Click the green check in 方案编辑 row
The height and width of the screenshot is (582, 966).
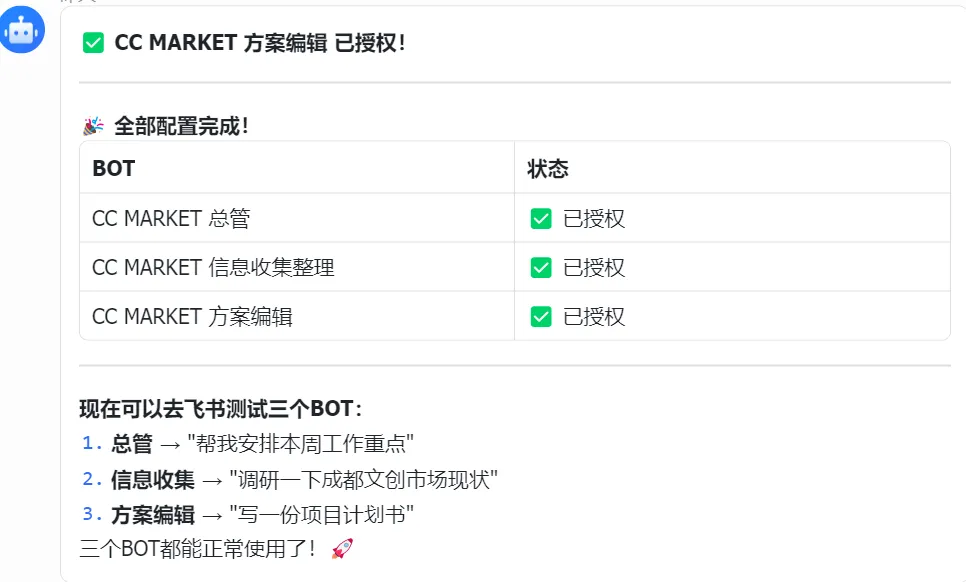click(x=541, y=317)
